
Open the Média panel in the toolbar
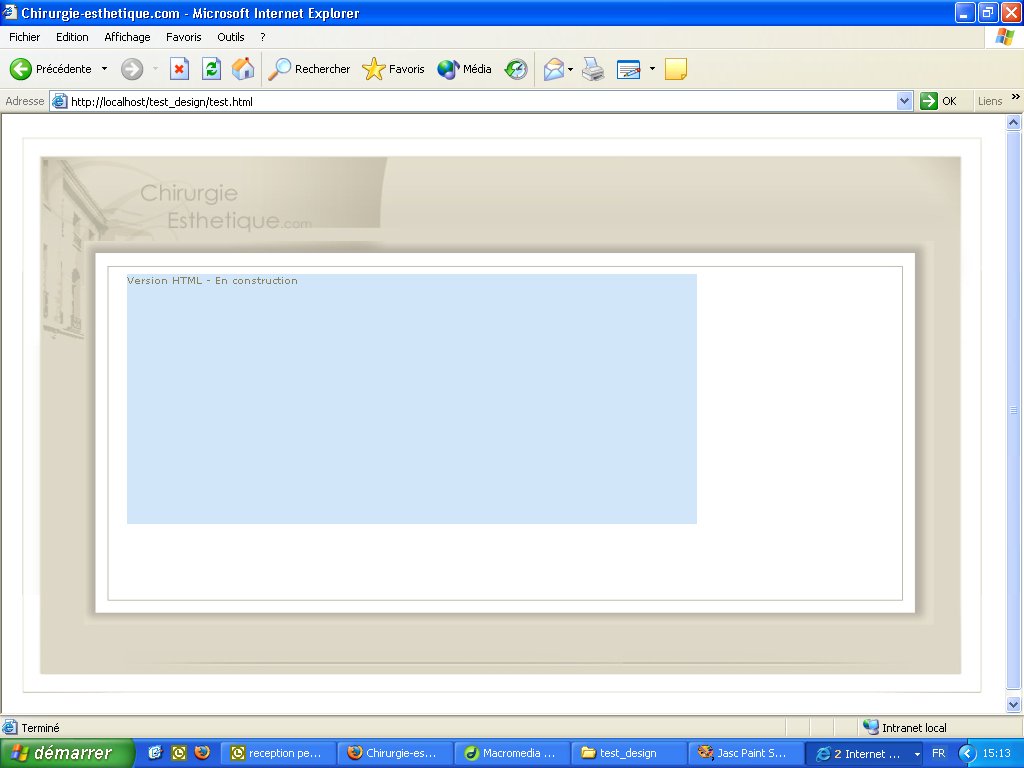pos(465,69)
